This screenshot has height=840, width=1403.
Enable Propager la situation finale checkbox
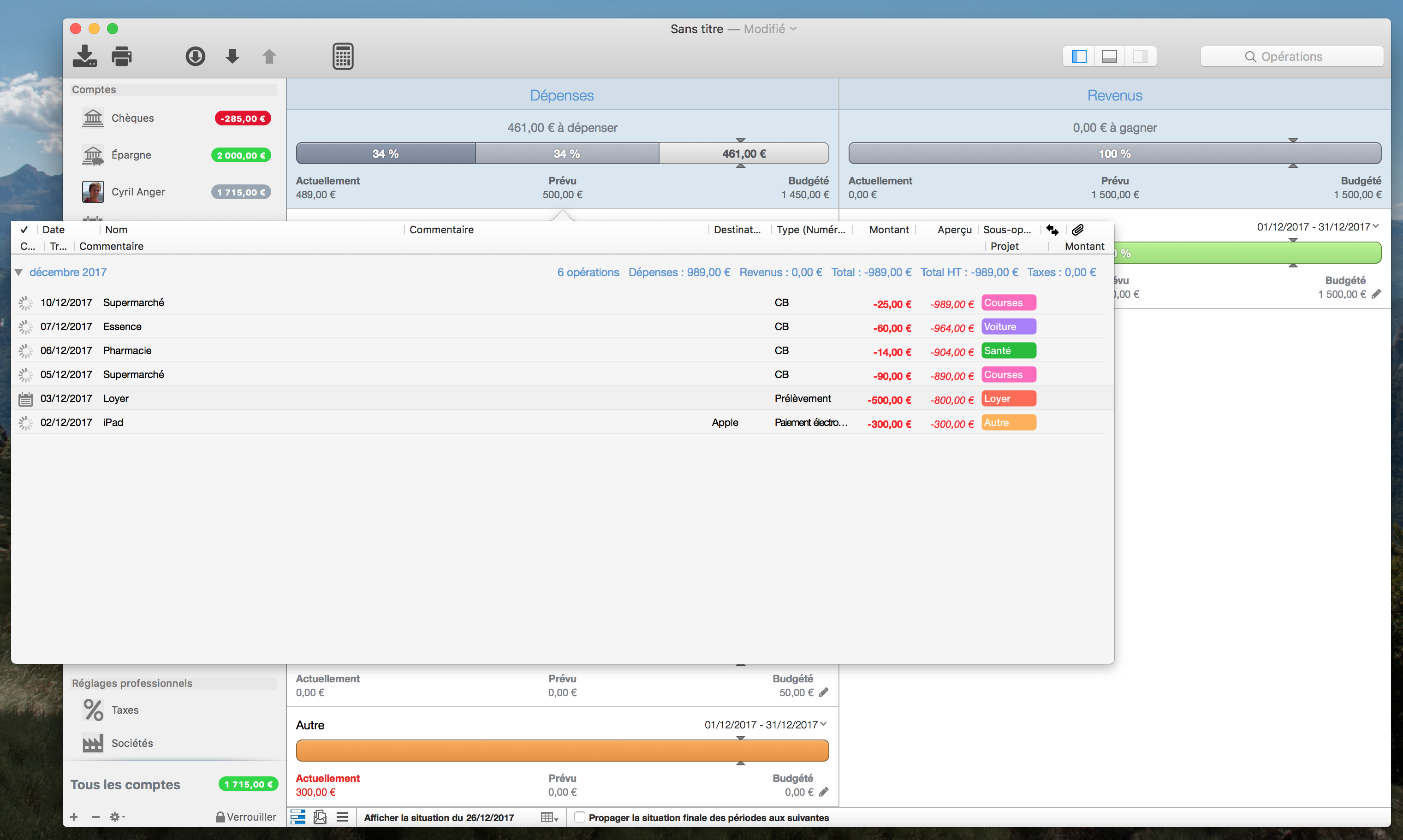point(579,817)
